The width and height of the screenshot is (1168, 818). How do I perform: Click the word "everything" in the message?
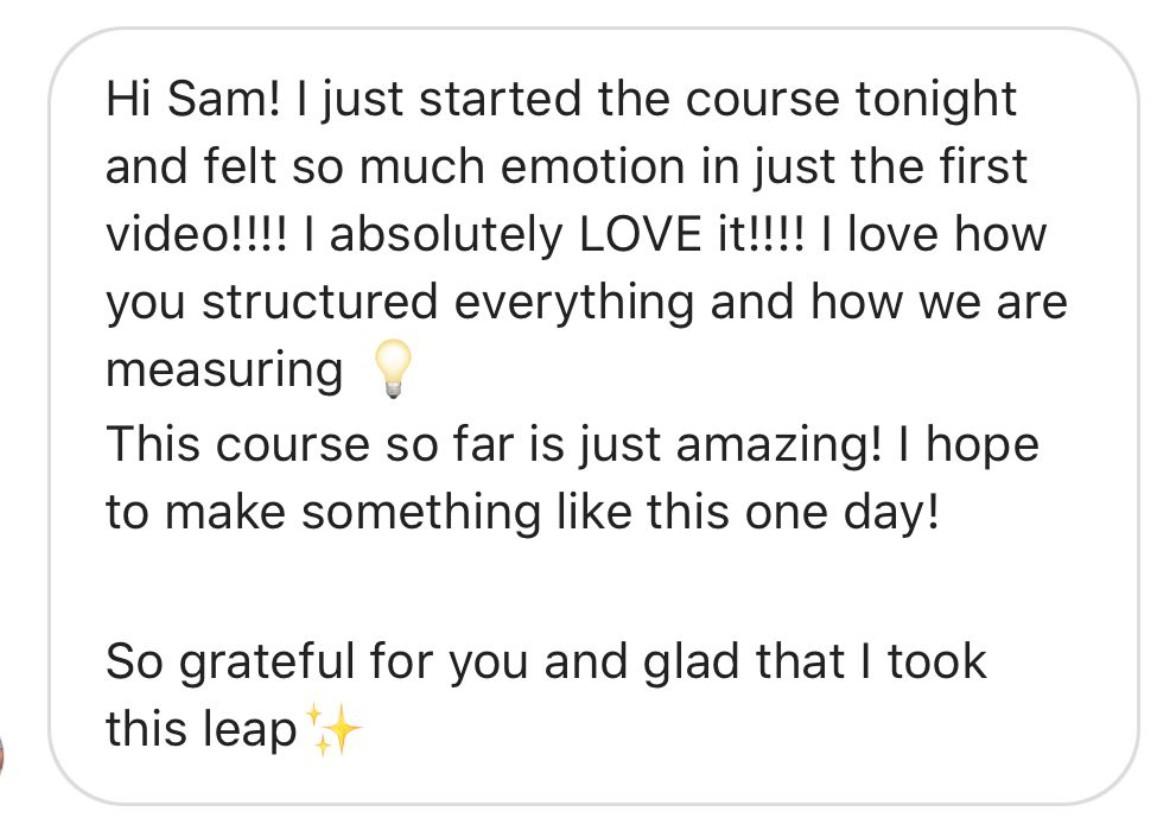[574, 303]
